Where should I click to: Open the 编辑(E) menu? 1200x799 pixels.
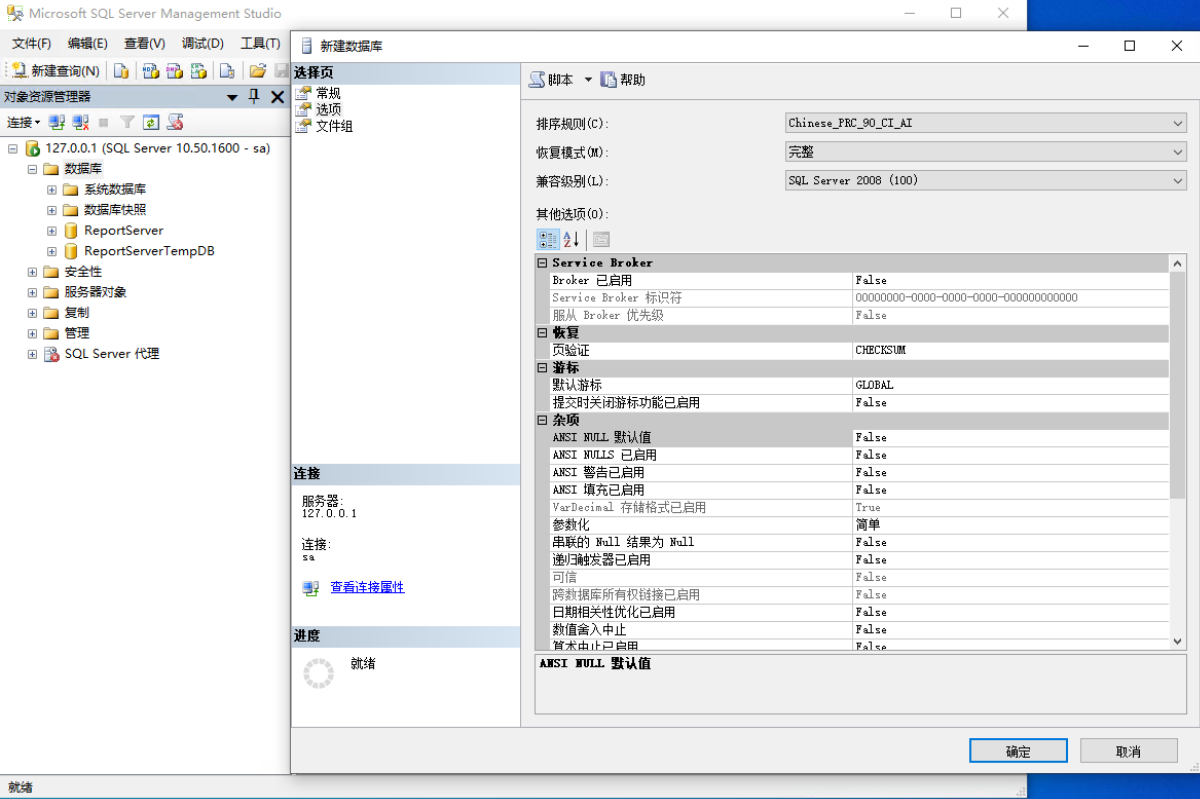point(88,43)
